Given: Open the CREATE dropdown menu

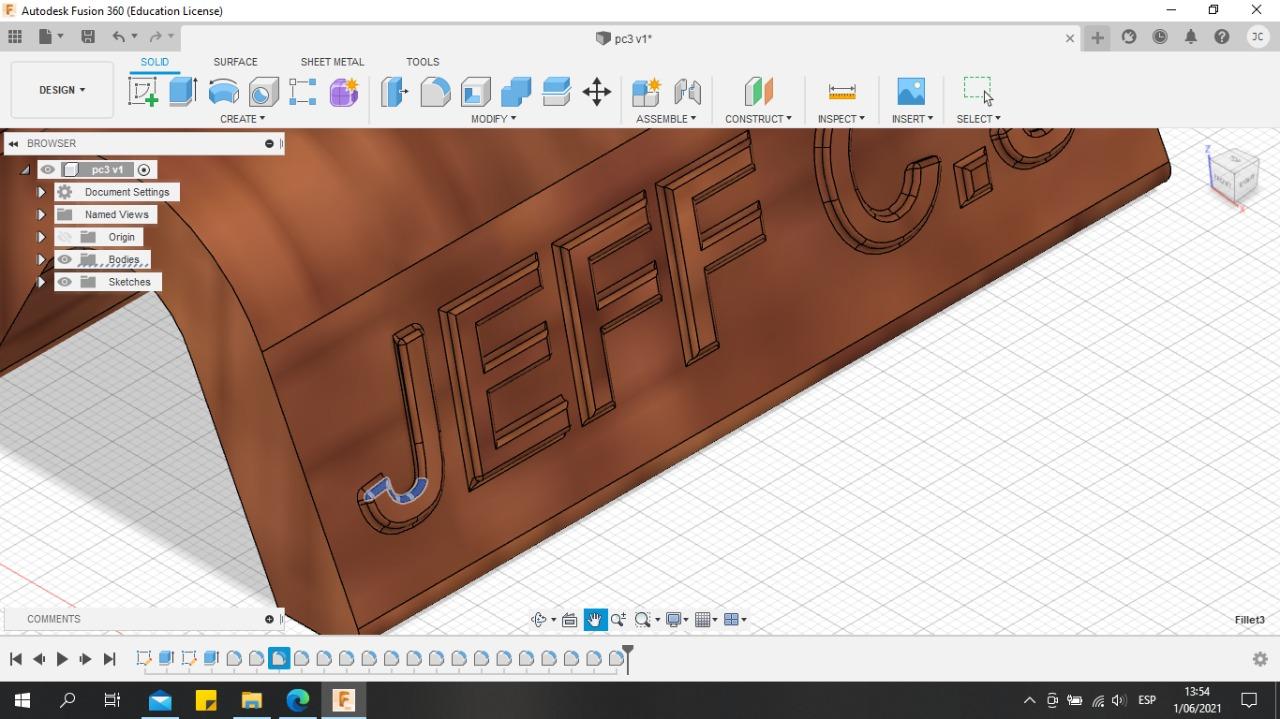Looking at the screenshot, I should click(x=243, y=119).
